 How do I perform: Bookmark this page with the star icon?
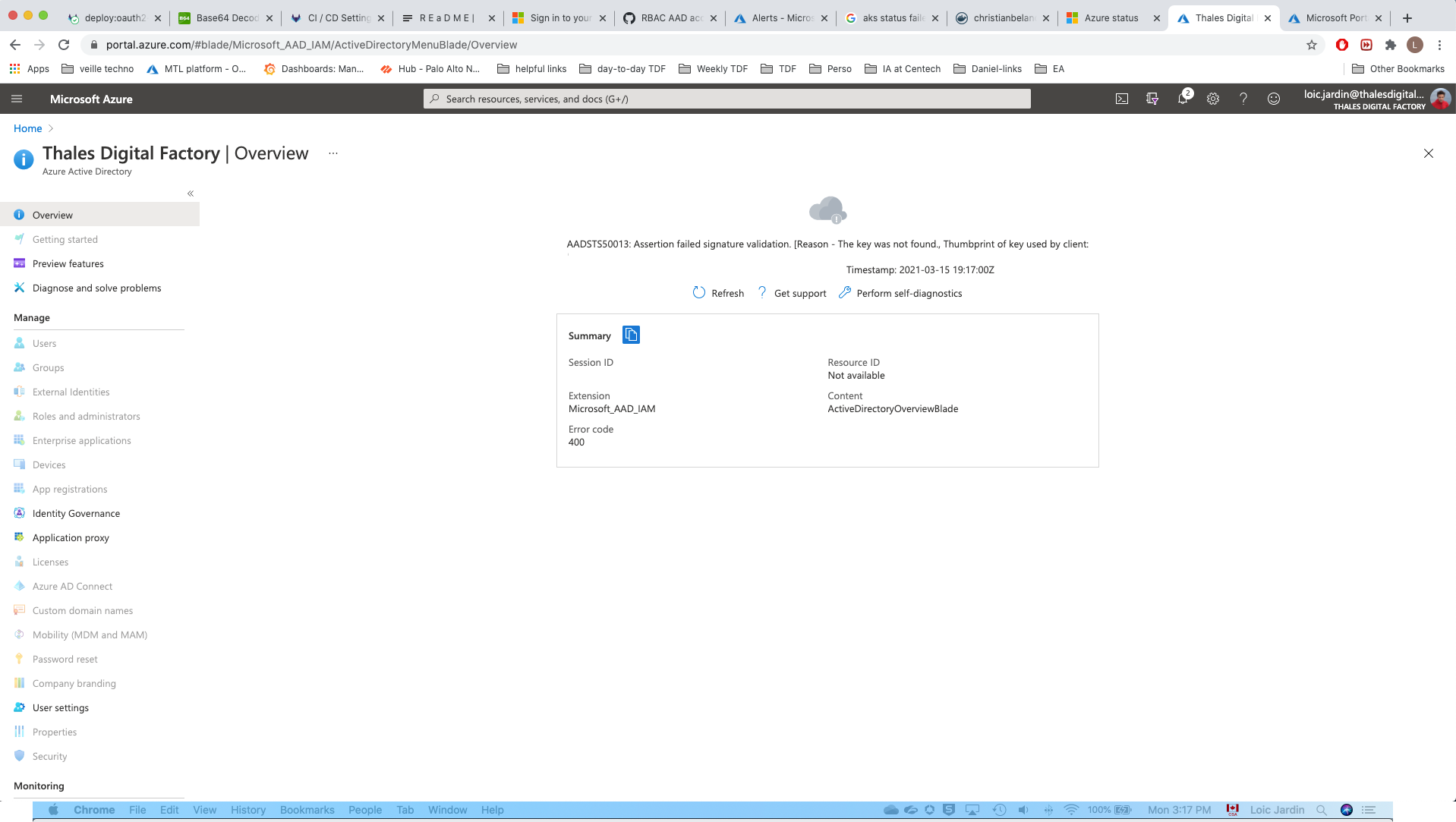(x=1311, y=45)
